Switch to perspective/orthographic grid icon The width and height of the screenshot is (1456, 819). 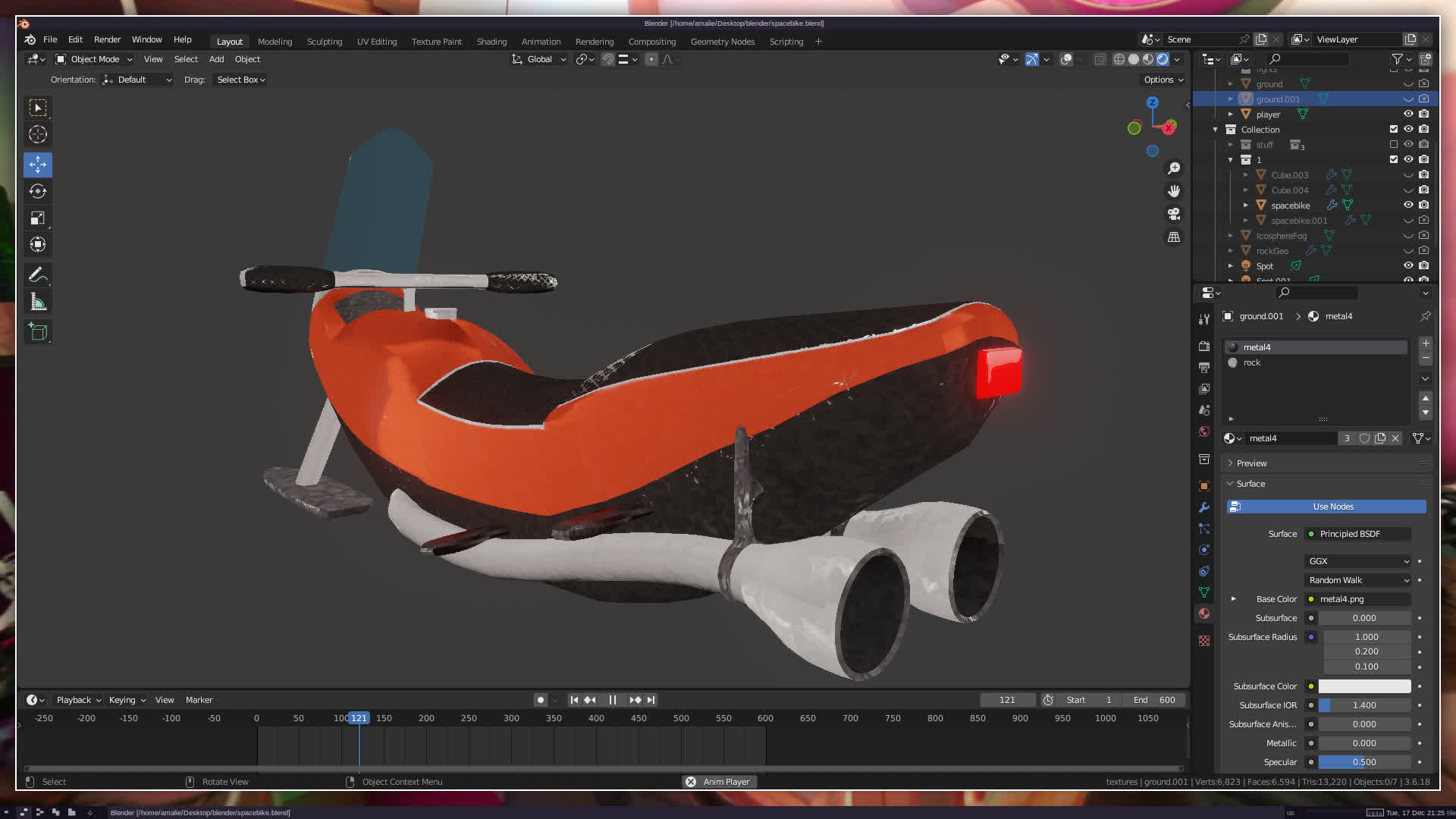tap(1174, 237)
